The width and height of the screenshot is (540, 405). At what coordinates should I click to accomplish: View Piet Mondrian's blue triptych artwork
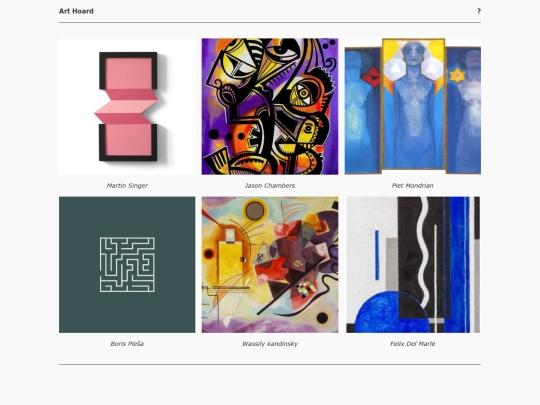pos(413,106)
